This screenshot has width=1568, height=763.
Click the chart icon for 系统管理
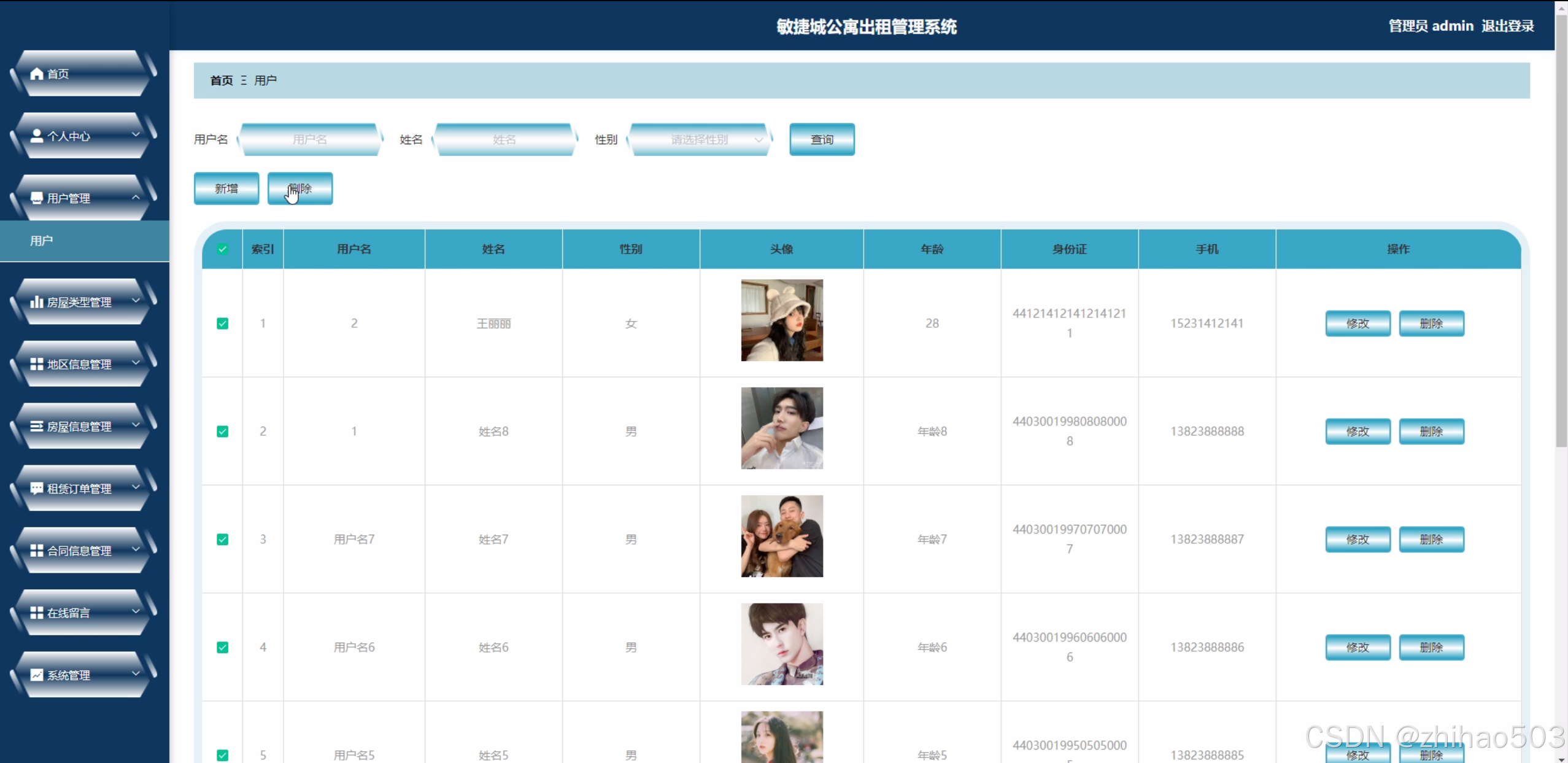pos(37,675)
